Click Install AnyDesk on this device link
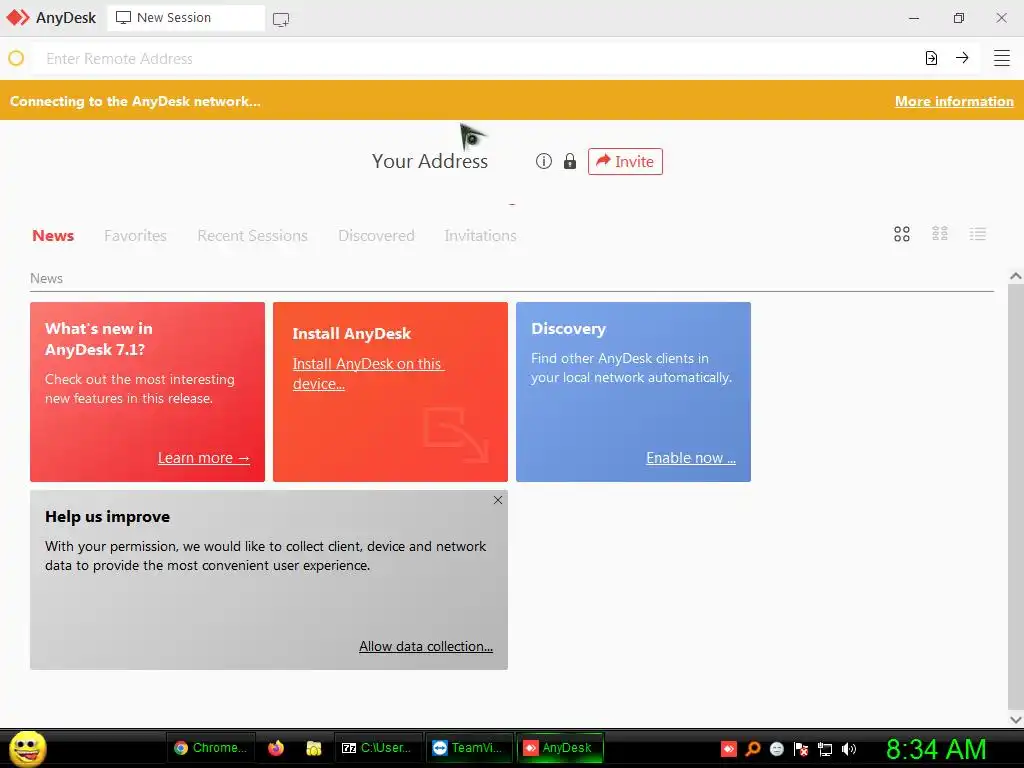This screenshot has width=1024, height=768. click(x=368, y=374)
